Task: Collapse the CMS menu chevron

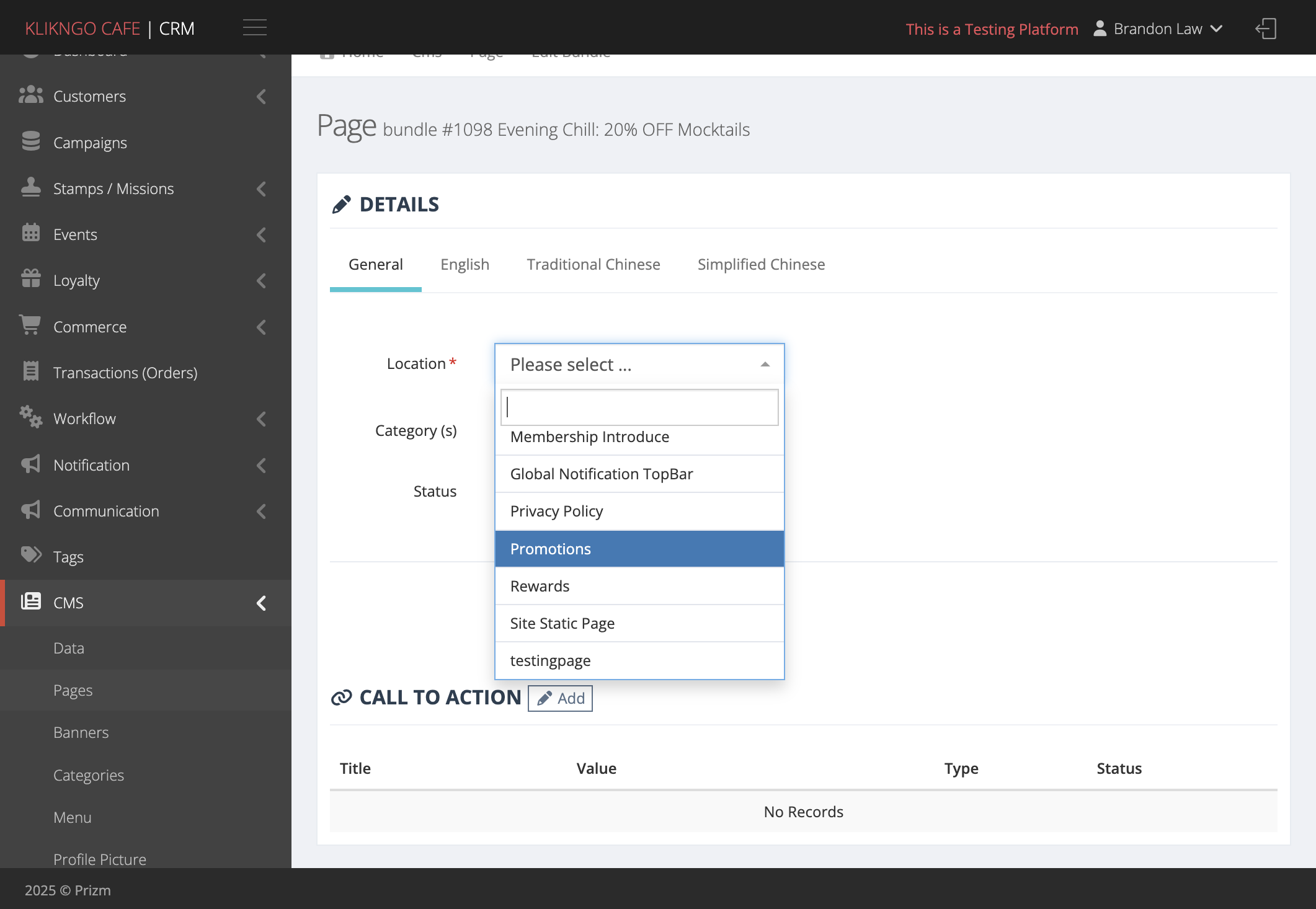Action: point(261,603)
